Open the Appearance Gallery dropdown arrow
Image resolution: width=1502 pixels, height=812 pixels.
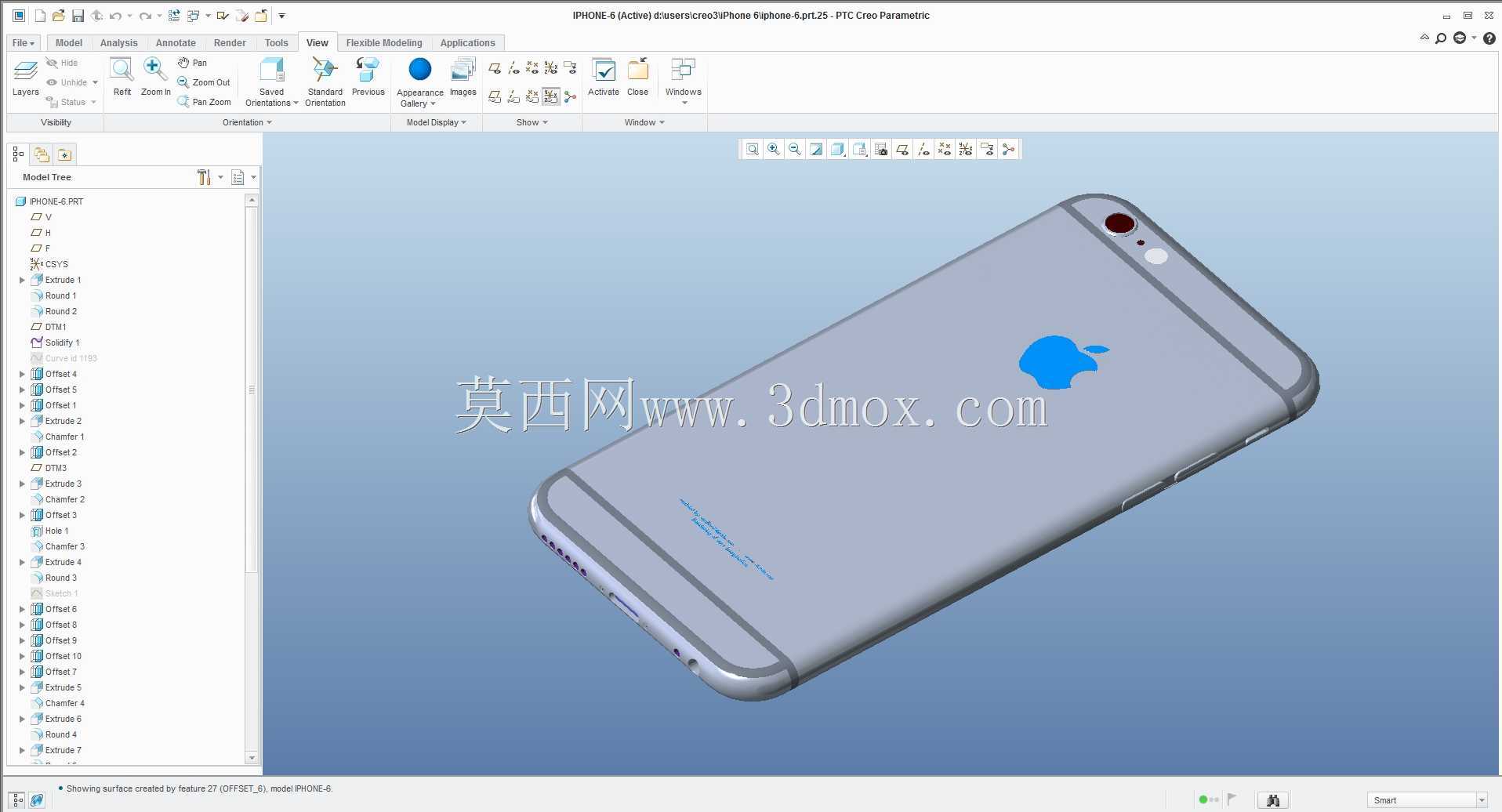coord(433,103)
